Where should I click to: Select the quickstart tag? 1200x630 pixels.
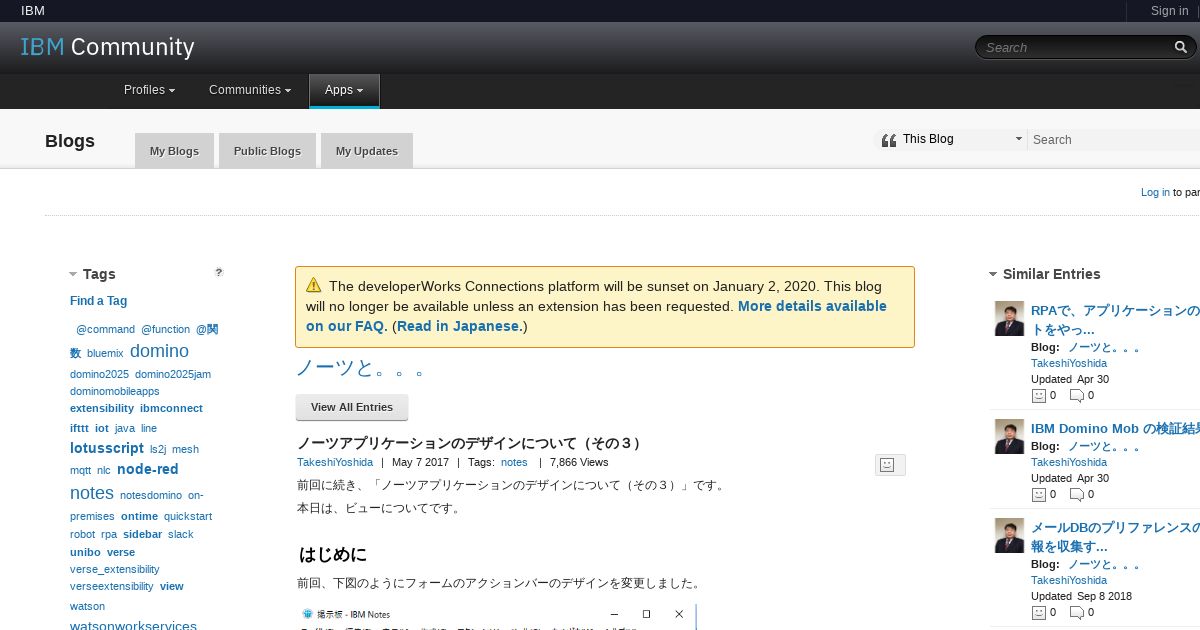[x=188, y=516]
